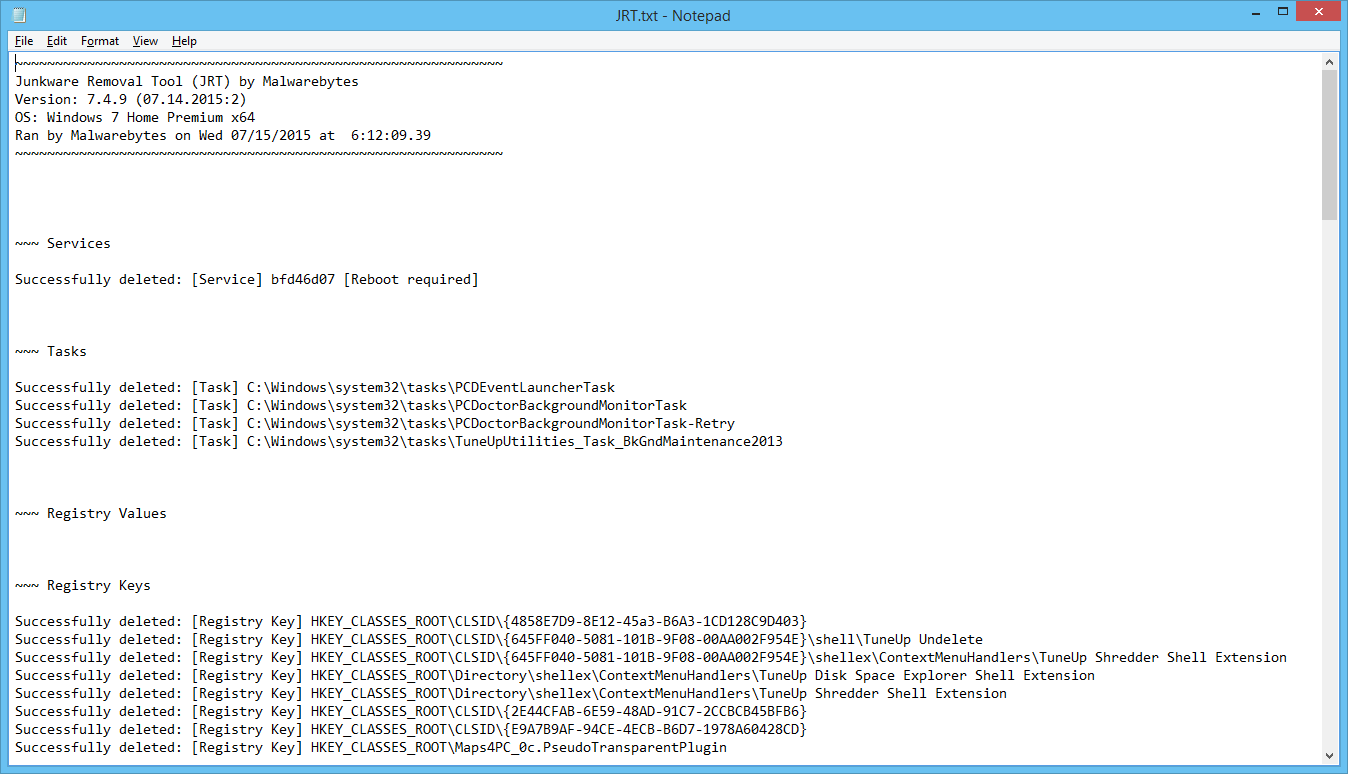Open the Edit menu
1348x774 pixels.
[57, 41]
